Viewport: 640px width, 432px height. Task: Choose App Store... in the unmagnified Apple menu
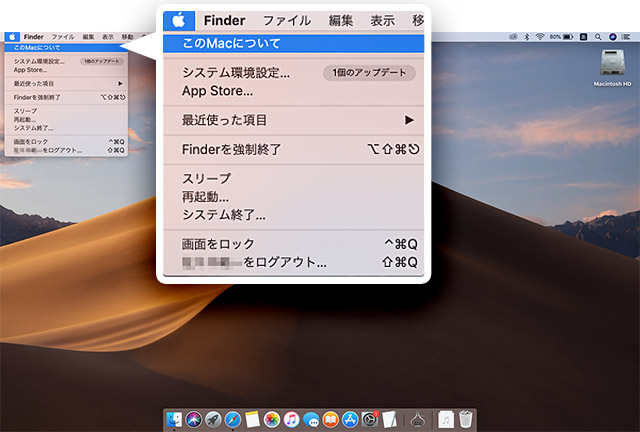tap(66, 70)
